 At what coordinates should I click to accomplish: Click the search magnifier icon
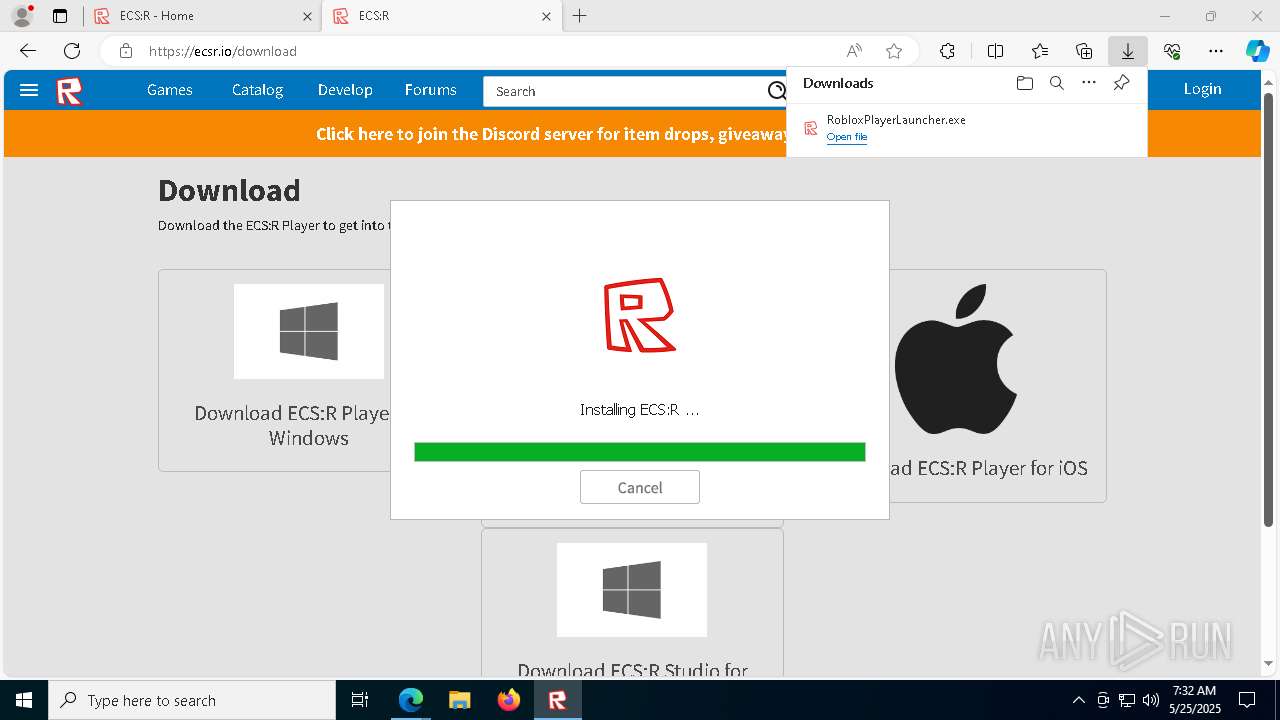[777, 91]
